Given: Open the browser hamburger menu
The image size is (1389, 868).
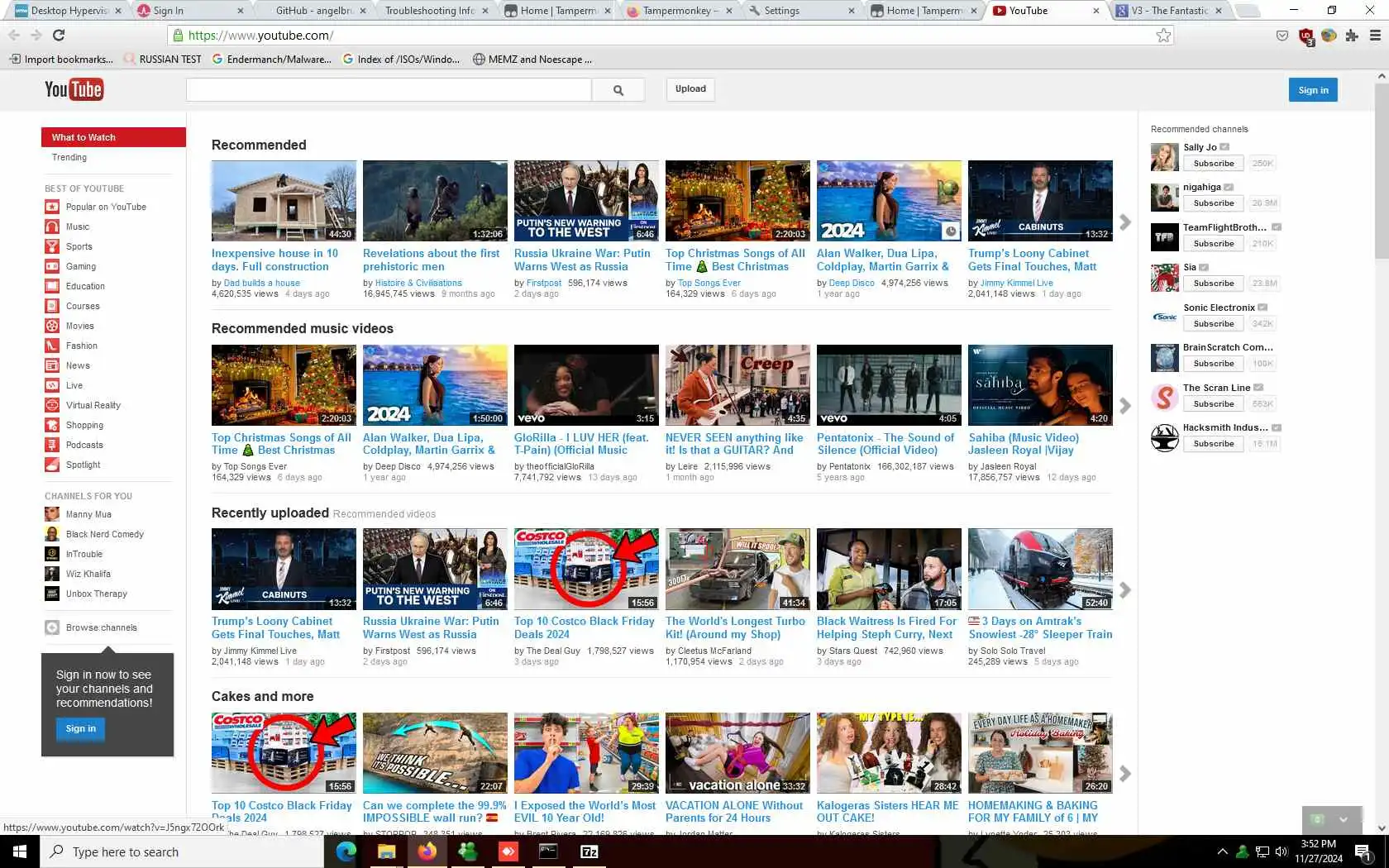Looking at the screenshot, I should point(1375,36).
